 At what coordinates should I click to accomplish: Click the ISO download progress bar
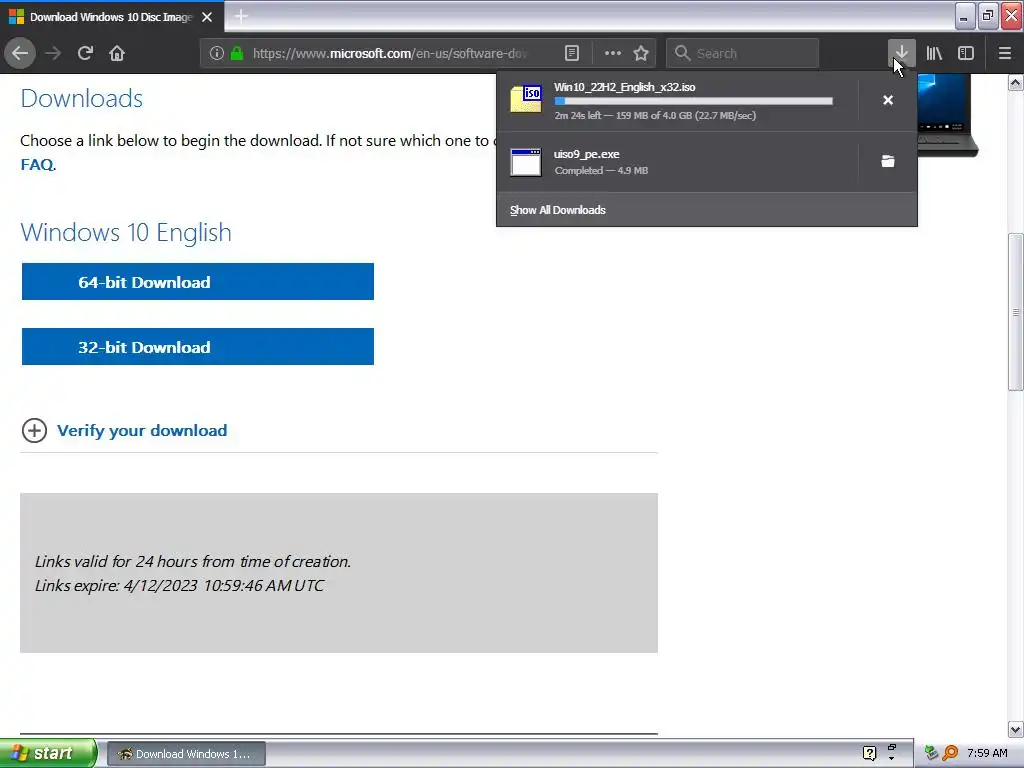click(x=694, y=101)
